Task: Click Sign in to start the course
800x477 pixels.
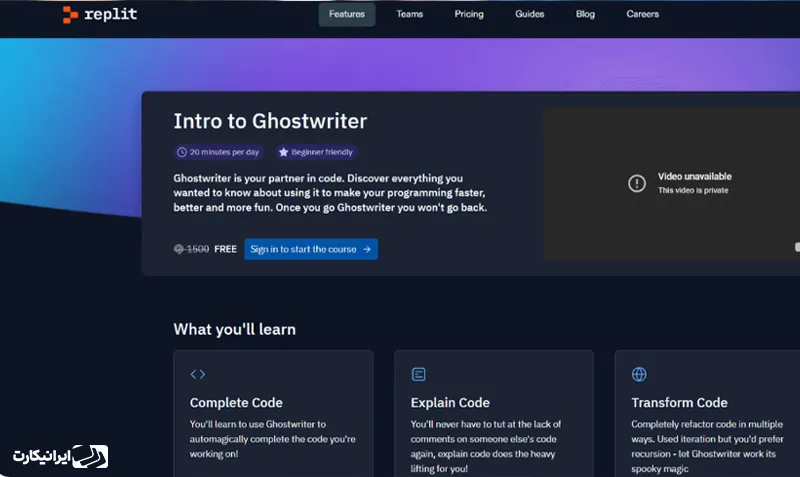Action: pos(311,249)
